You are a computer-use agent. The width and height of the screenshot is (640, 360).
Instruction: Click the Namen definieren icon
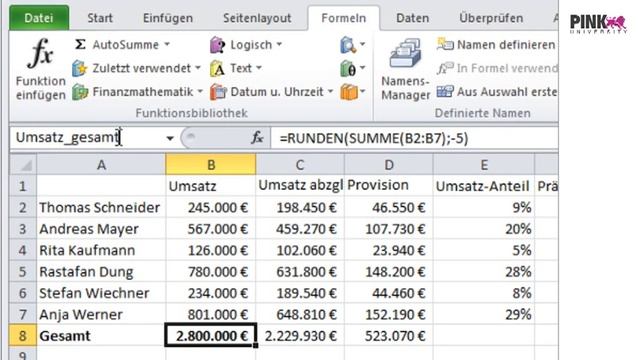pos(445,44)
